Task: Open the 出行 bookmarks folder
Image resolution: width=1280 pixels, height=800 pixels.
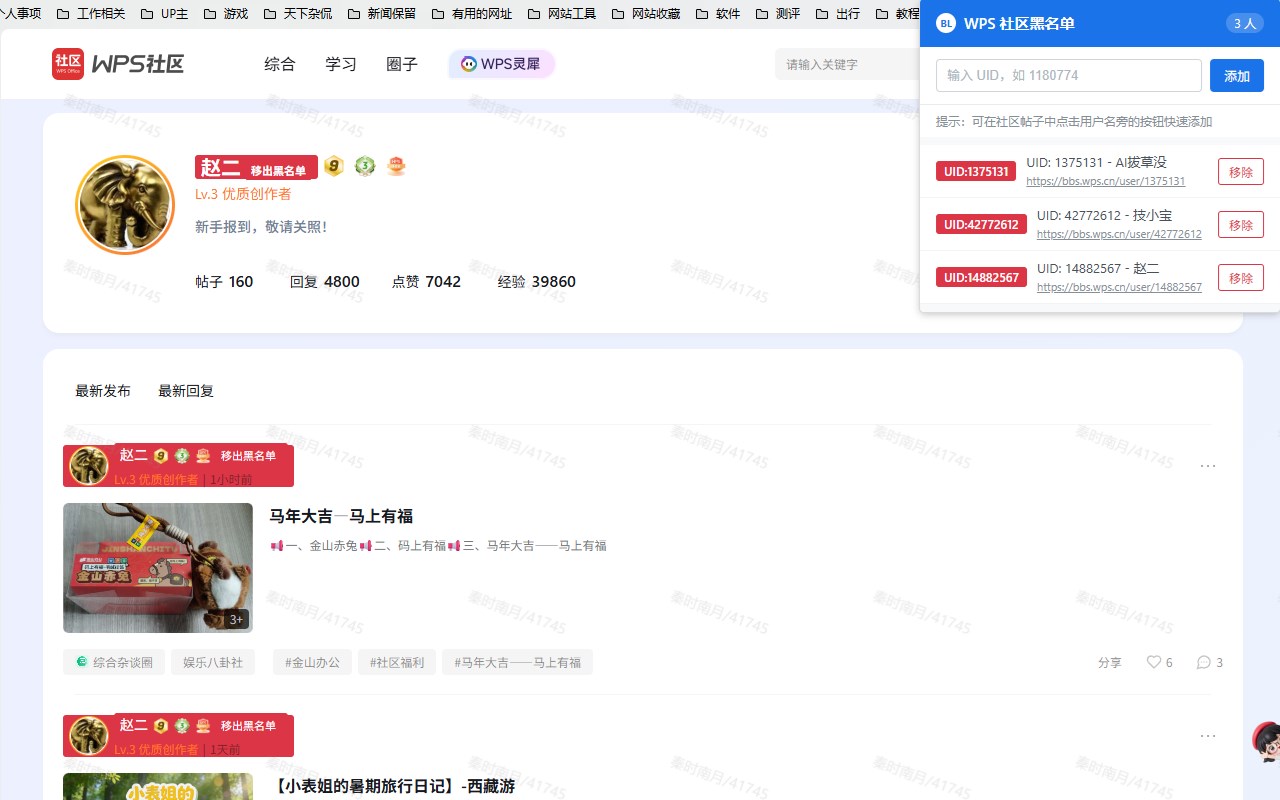Action: [838, 14]
